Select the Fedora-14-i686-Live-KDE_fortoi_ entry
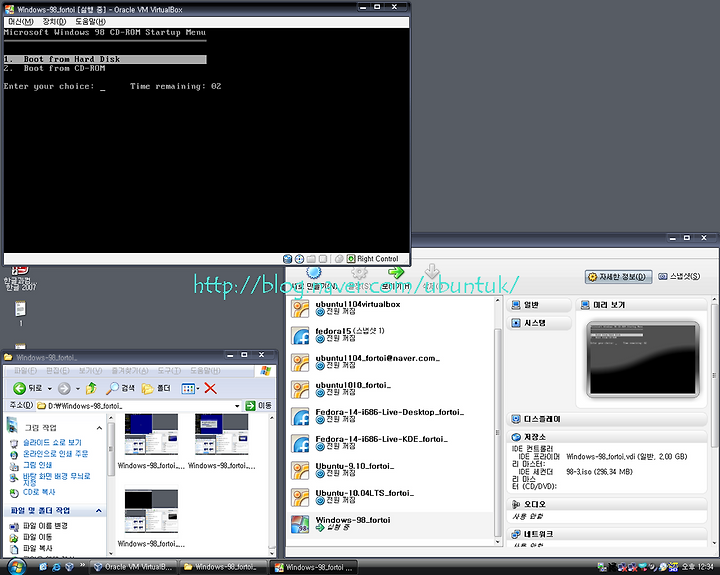Screen dimensions: 720x575 (x=390, y=444)
